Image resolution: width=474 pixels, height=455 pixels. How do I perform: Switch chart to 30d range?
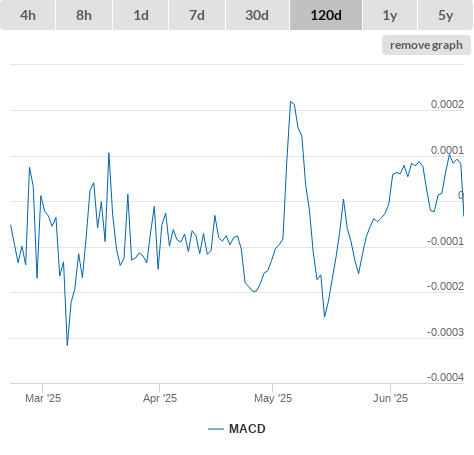click(x=257, y=15)
